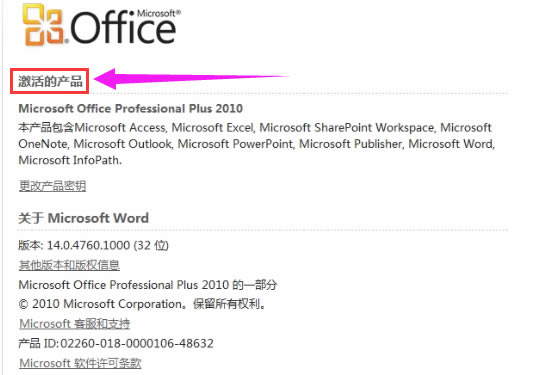Viewport: 545px width, 375px height.
Task: Open the 更改产品密钥 link
Action: point(52,186)
